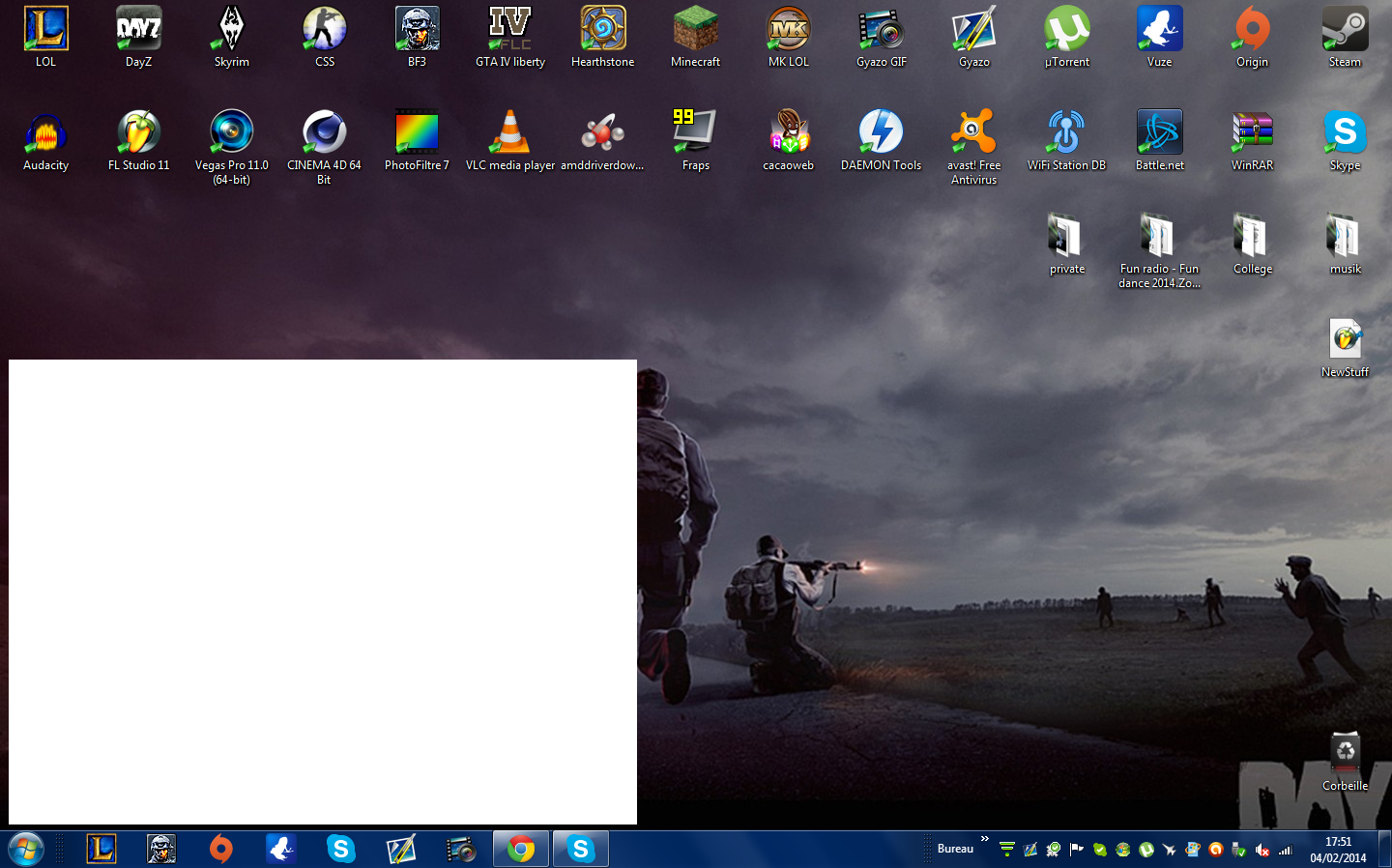Image resolution: width=1392 pixels, height=868 pixels.
Task: Open Gyazo GIF from the taskbar
Action: (x=461, y=850)
